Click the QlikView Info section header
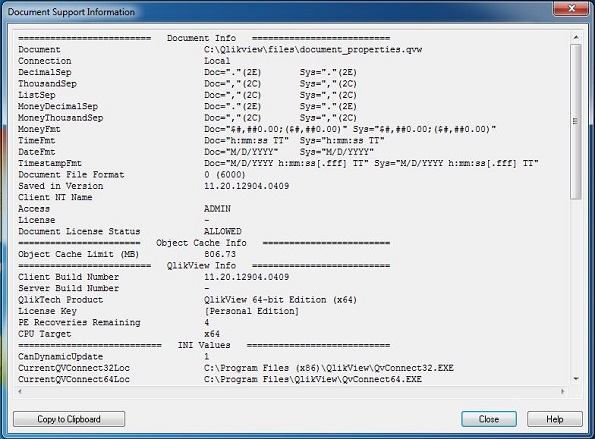 201,266
